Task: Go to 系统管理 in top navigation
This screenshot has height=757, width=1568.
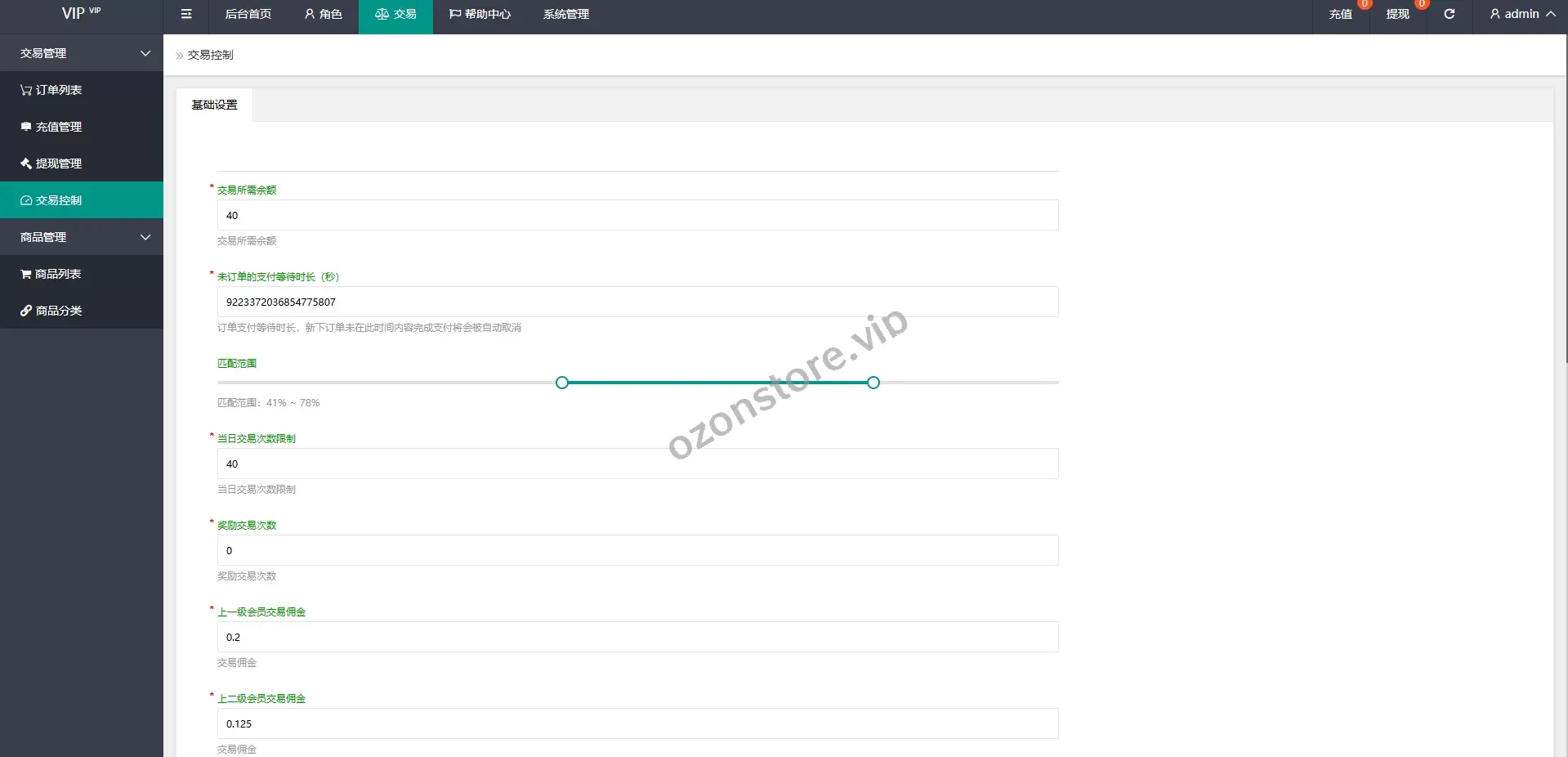Action: click(x=565, y=14)
